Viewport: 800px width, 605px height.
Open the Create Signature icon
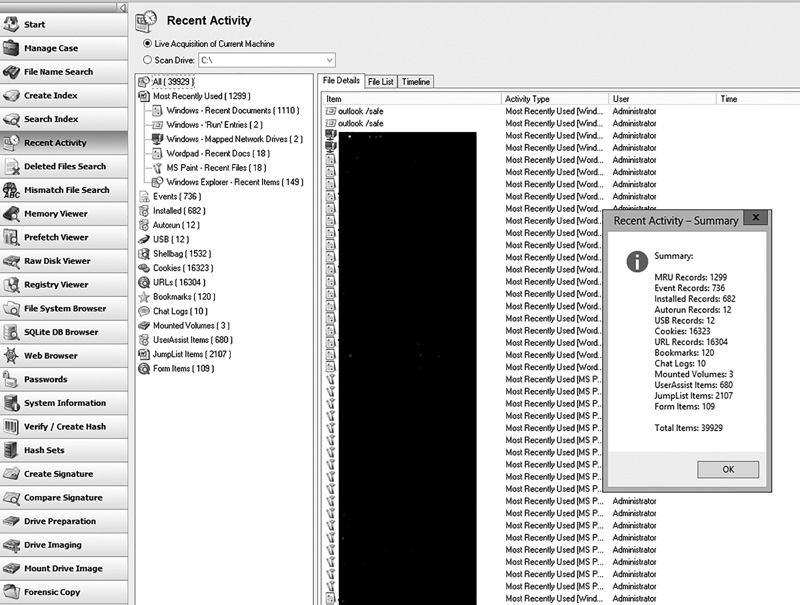(x=11, y=474)
